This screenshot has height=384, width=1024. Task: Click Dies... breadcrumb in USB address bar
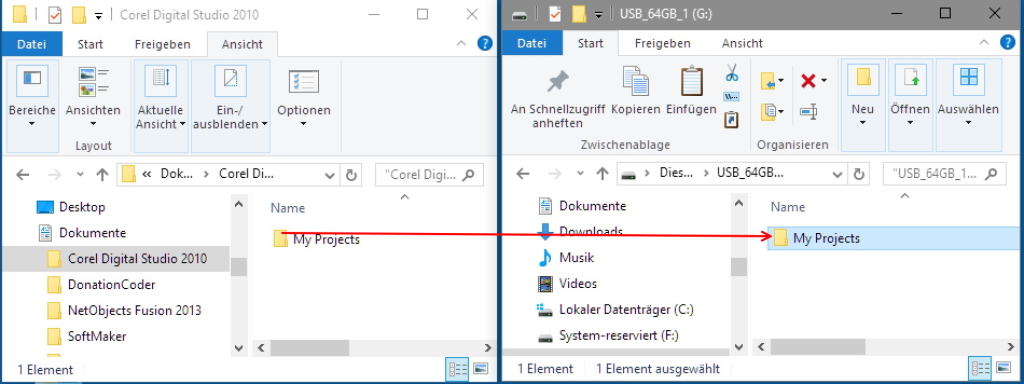(676, 174)
